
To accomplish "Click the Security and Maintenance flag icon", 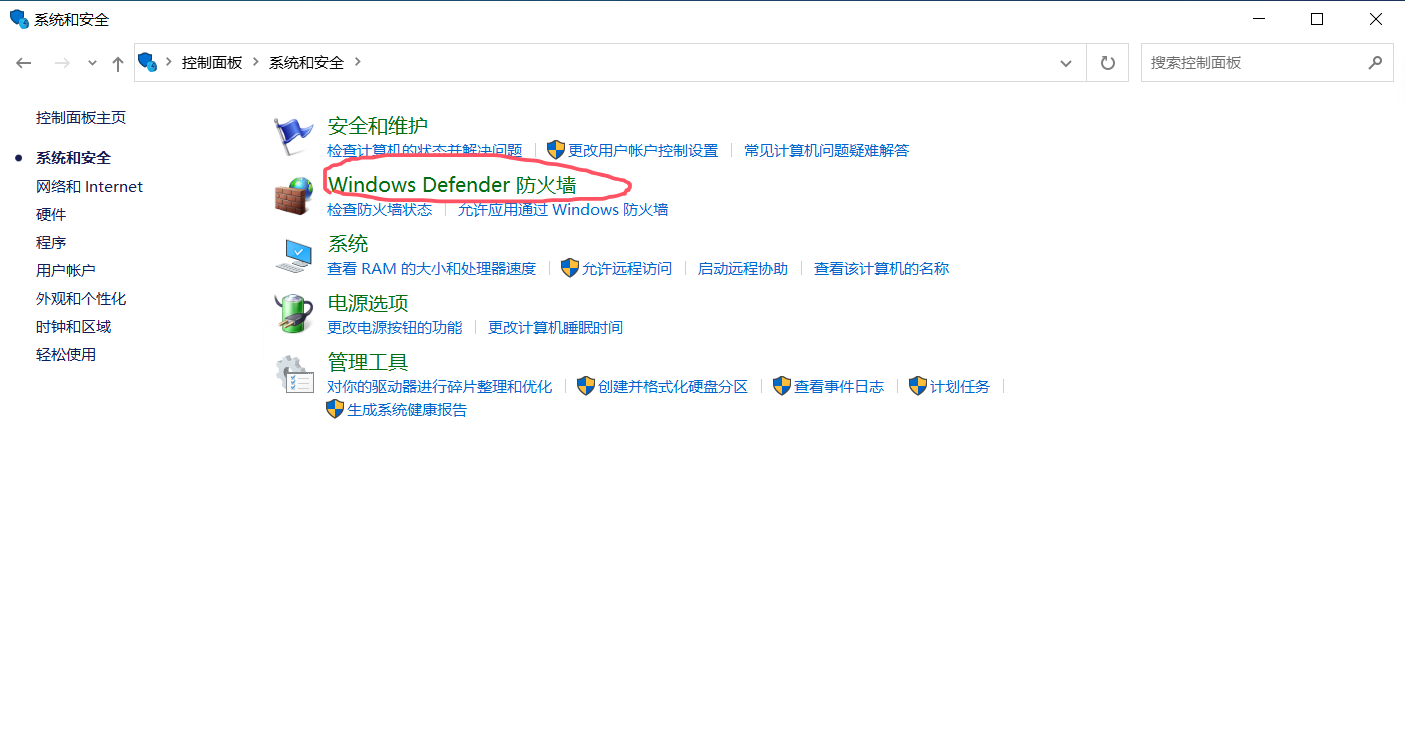I will [x=294, y=137].
